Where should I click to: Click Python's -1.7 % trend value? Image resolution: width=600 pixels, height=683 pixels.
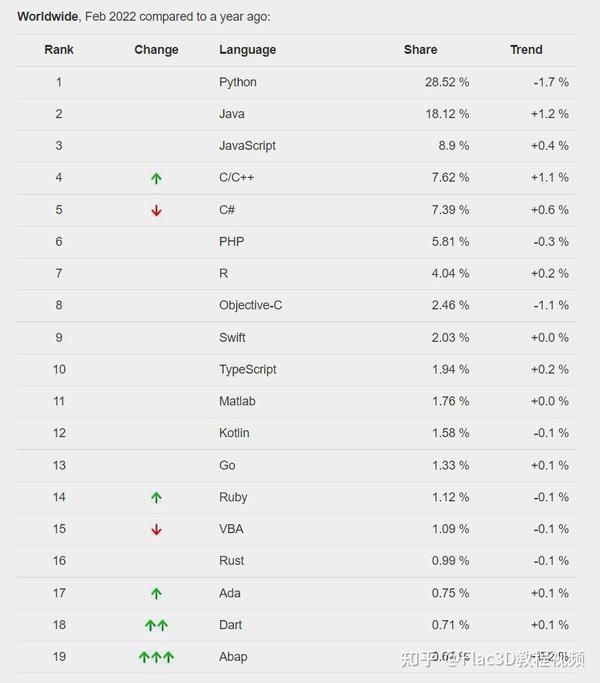pyautogui.click(x=551, y=82)
